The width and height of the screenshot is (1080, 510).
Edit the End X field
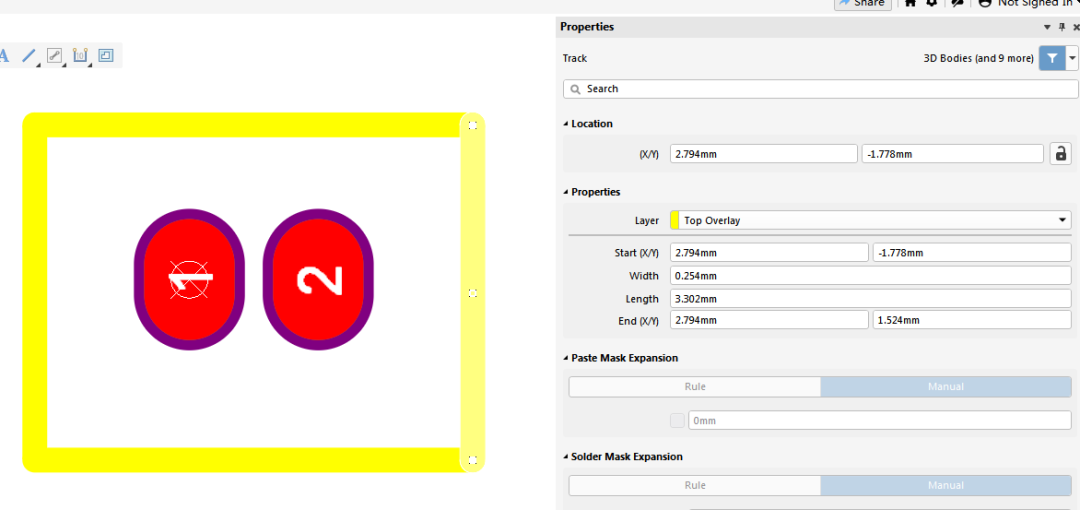[x=769, y=320]
